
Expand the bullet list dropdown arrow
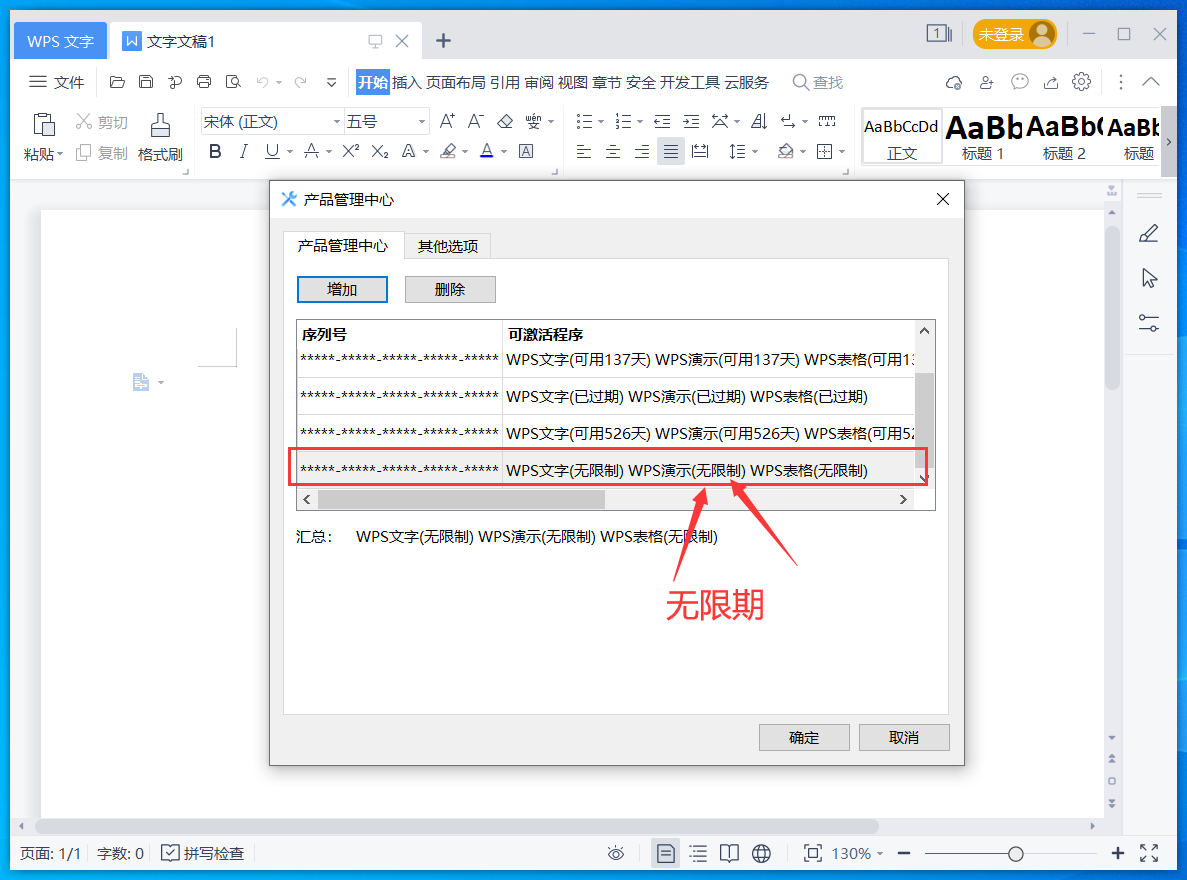[x=601, y=122]
